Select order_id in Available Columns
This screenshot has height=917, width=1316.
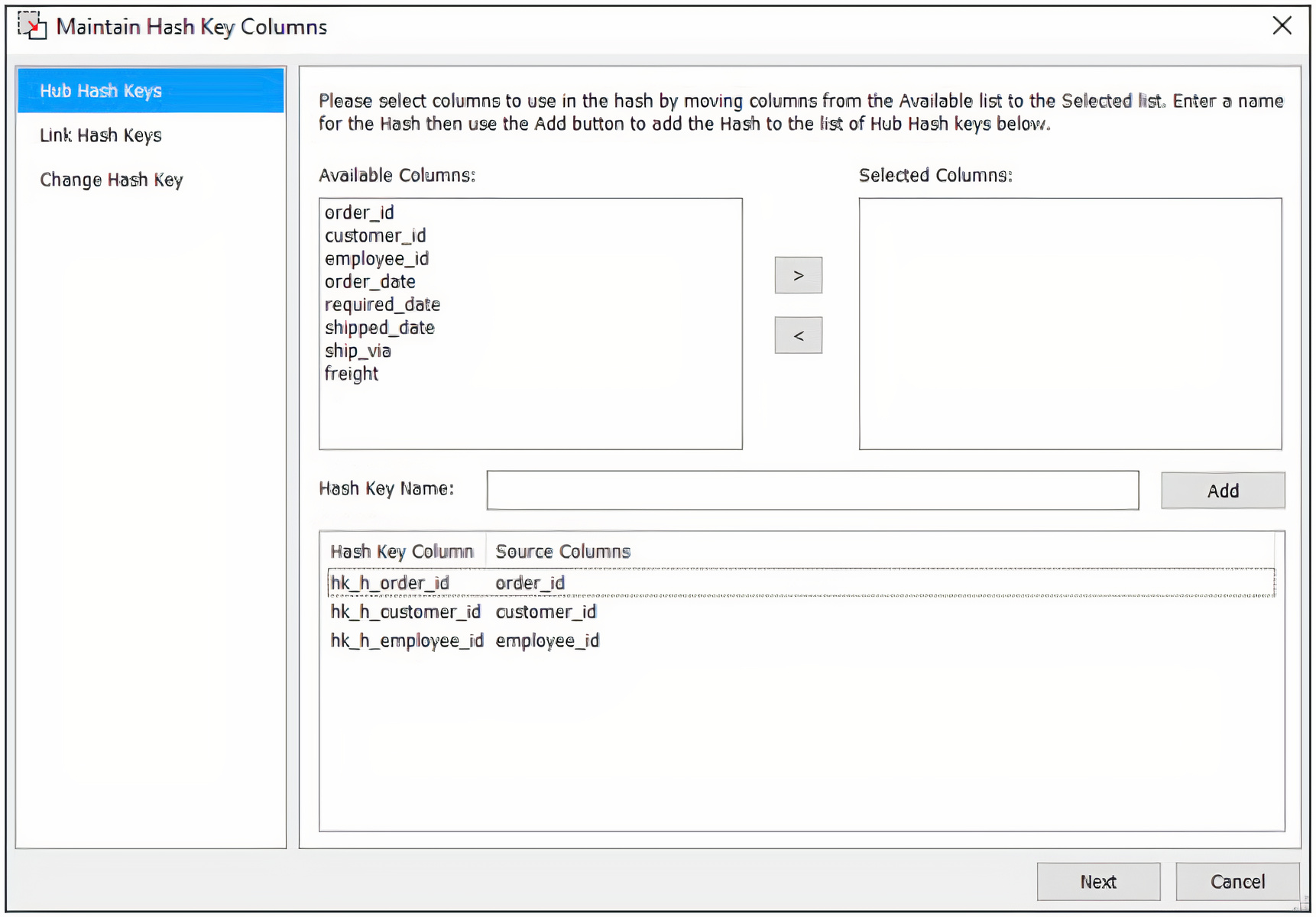pos(359,212)
